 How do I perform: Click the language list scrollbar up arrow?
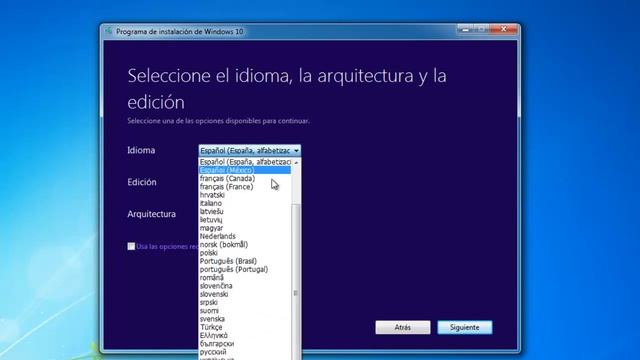pos(296,162)
